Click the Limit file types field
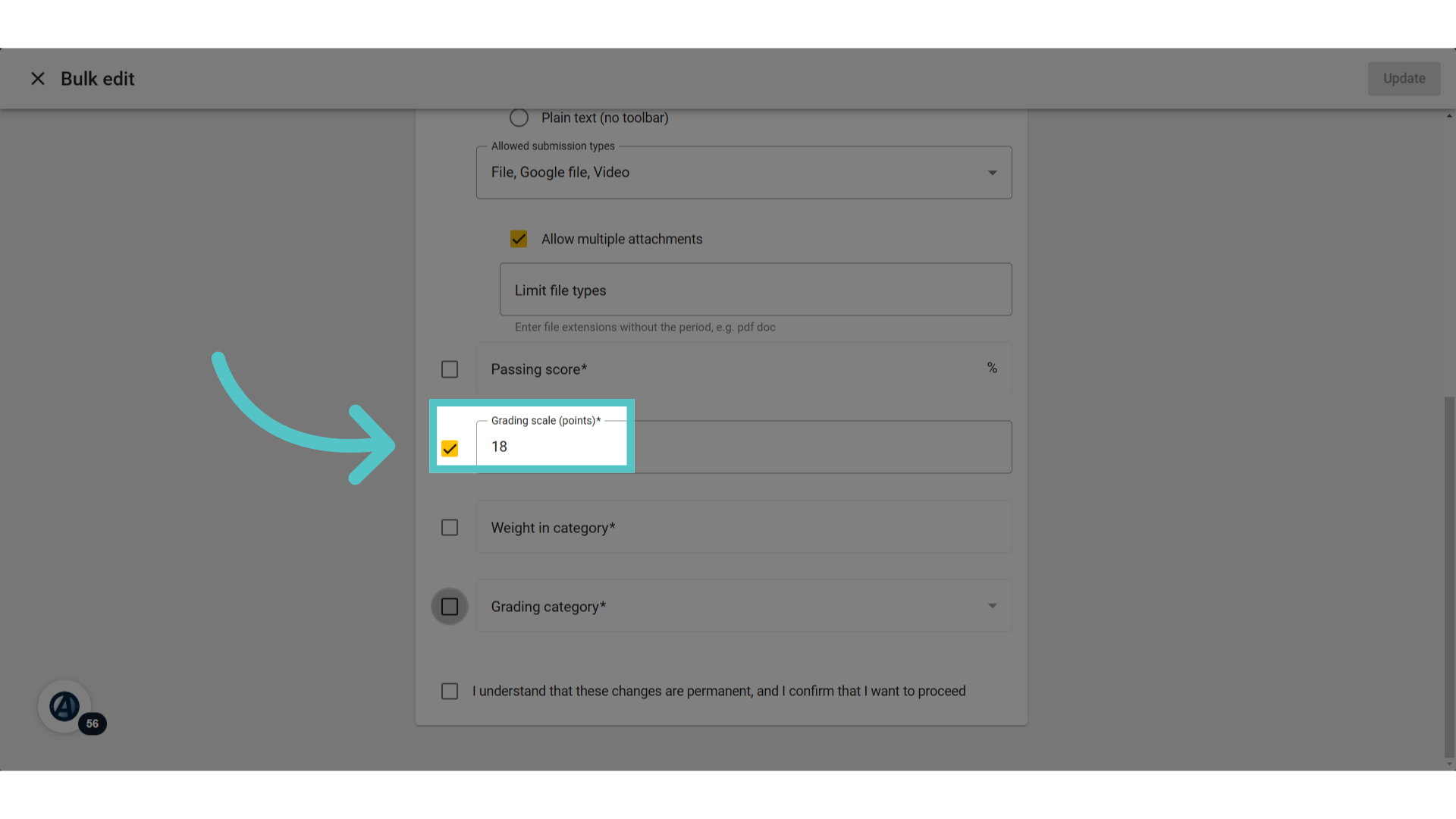This screenshot has width=1456, height=819. pyautogui.click(x=755, y=290)
